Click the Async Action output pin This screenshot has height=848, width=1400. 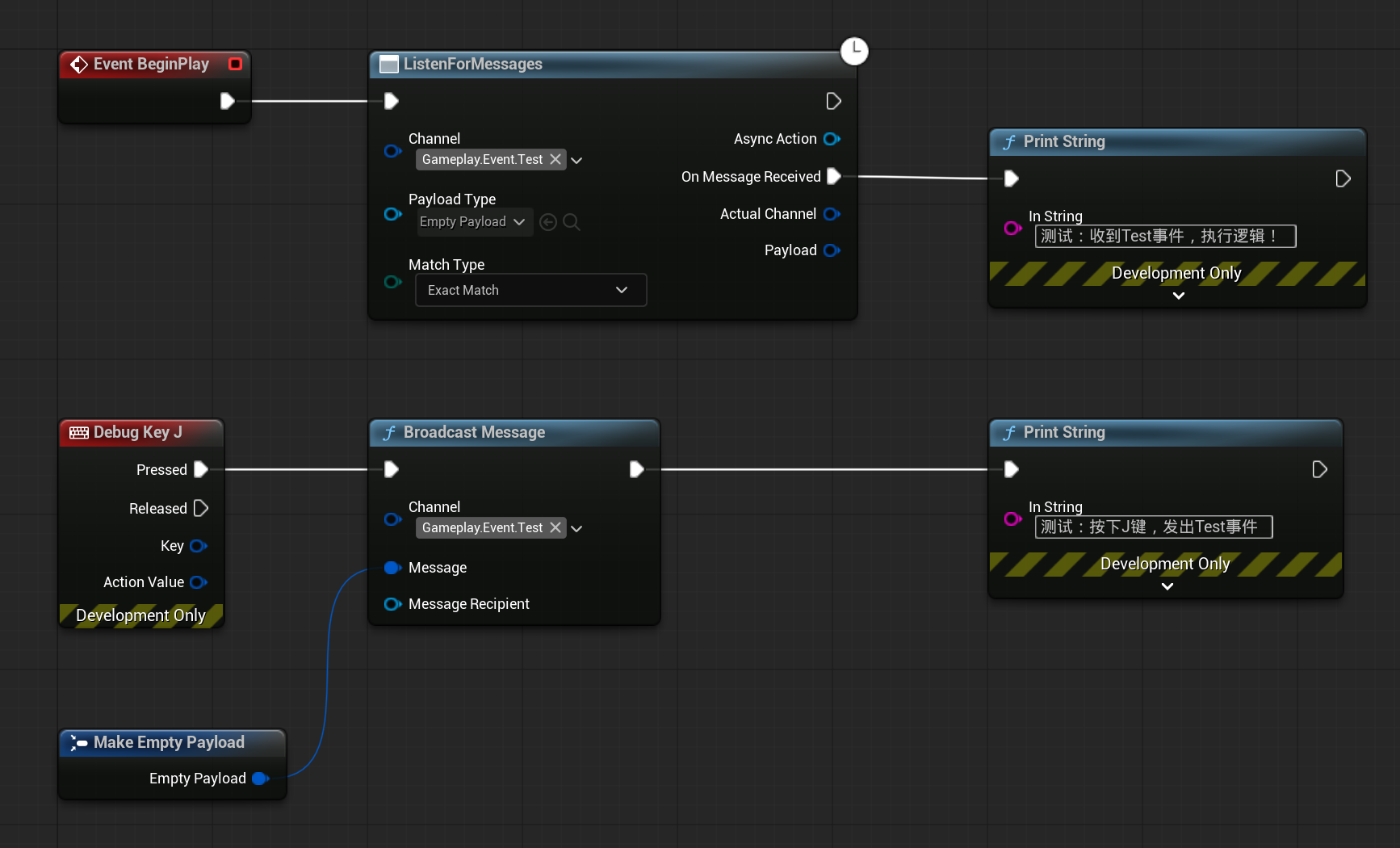[x=832, y=139]
